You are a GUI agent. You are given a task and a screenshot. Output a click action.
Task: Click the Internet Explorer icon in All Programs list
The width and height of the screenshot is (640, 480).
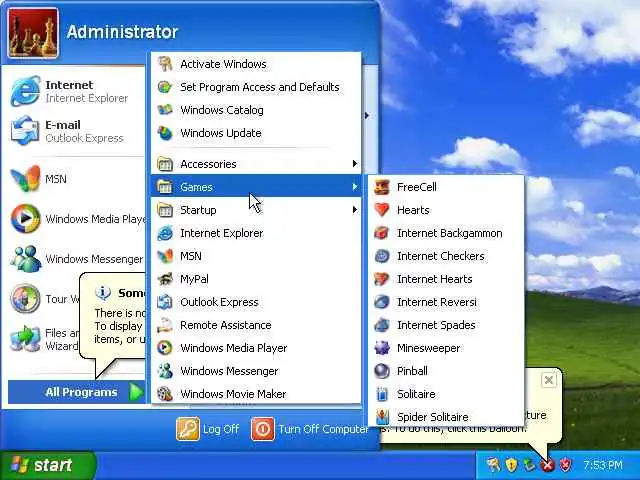pos(165,233)
